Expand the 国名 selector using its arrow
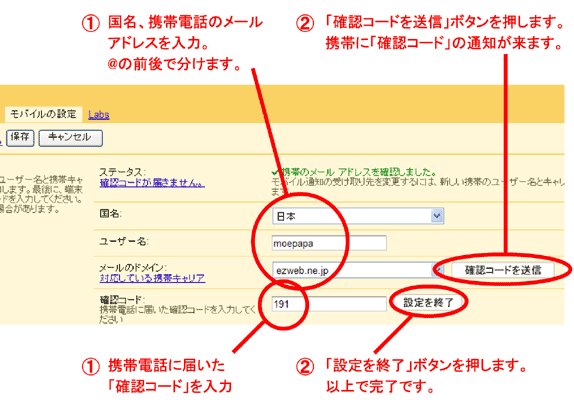 pyautogui.click(x=437, y=216)
